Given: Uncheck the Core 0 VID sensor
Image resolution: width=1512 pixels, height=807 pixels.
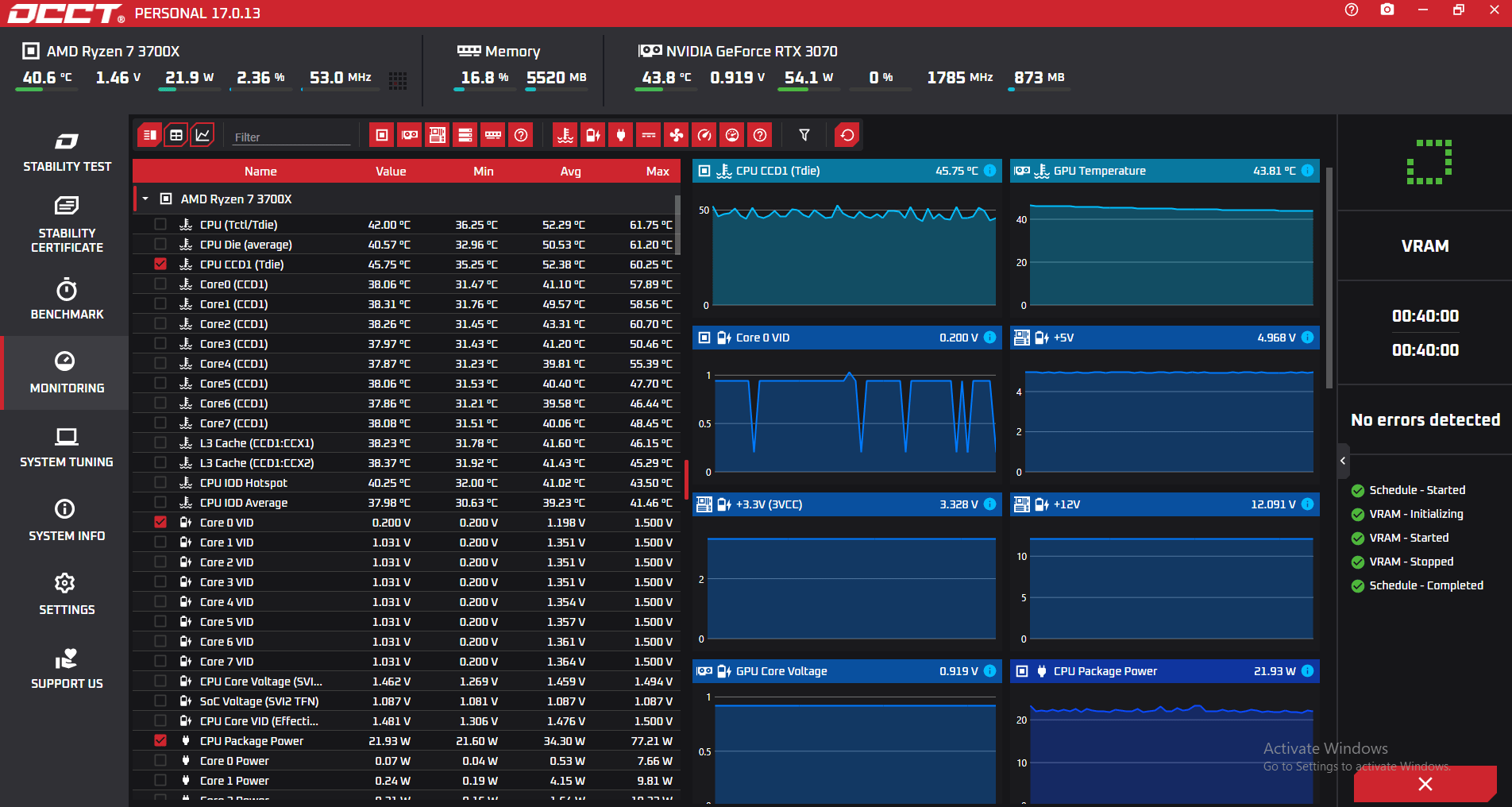Looking at the screenshot, I should pos(160,522).
